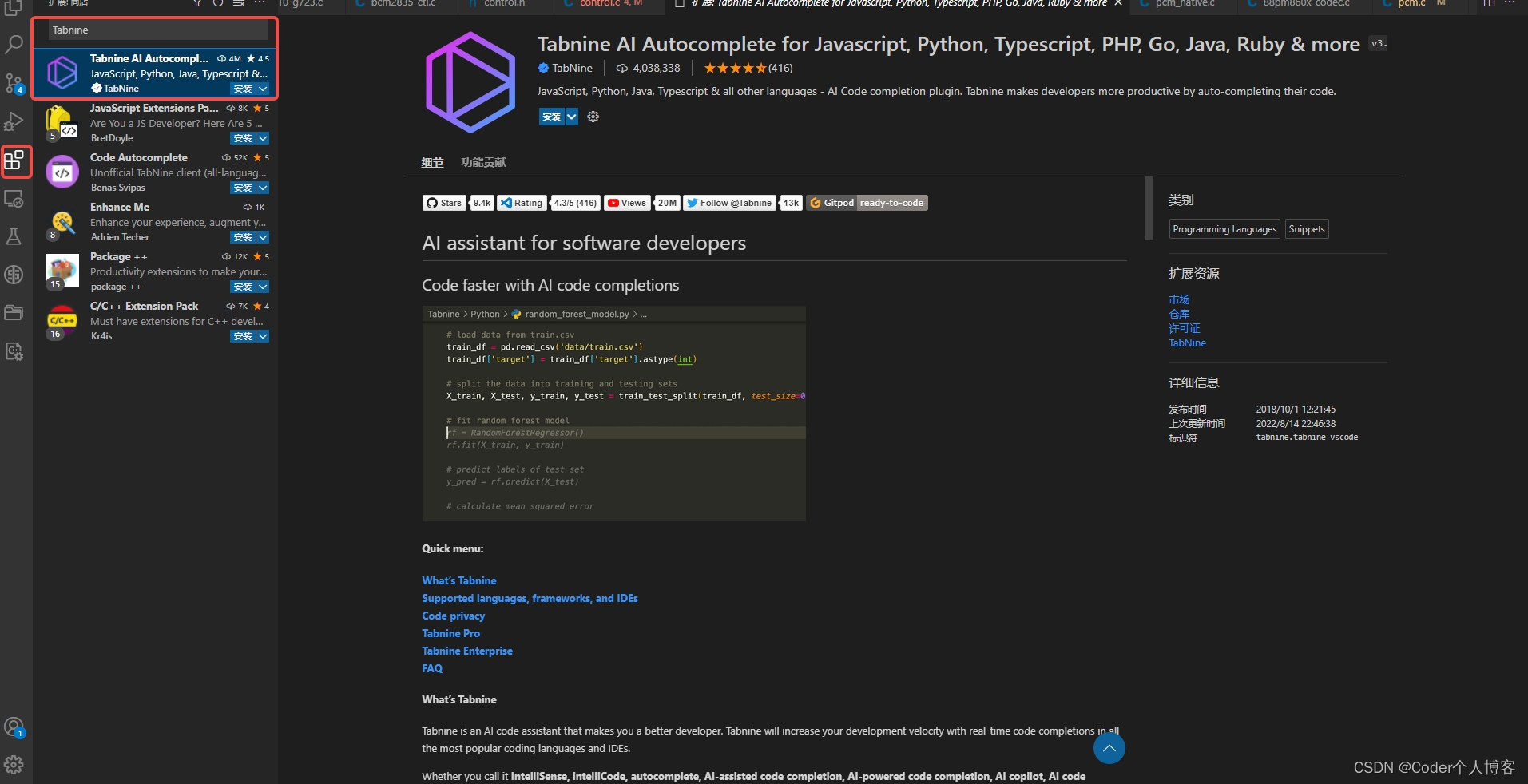This screenshot has height=784, width=1528.
Task: Switch to the 功能贡献 tab
Action: pos(482,162)
